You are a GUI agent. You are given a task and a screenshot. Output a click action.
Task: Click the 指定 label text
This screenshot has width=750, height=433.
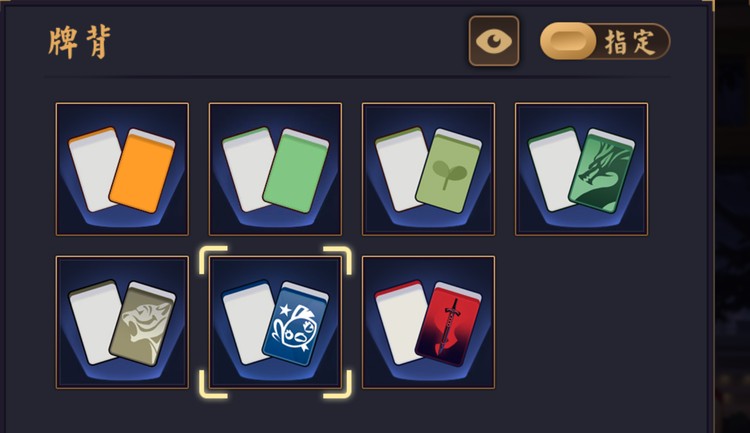tap(630, 42)
